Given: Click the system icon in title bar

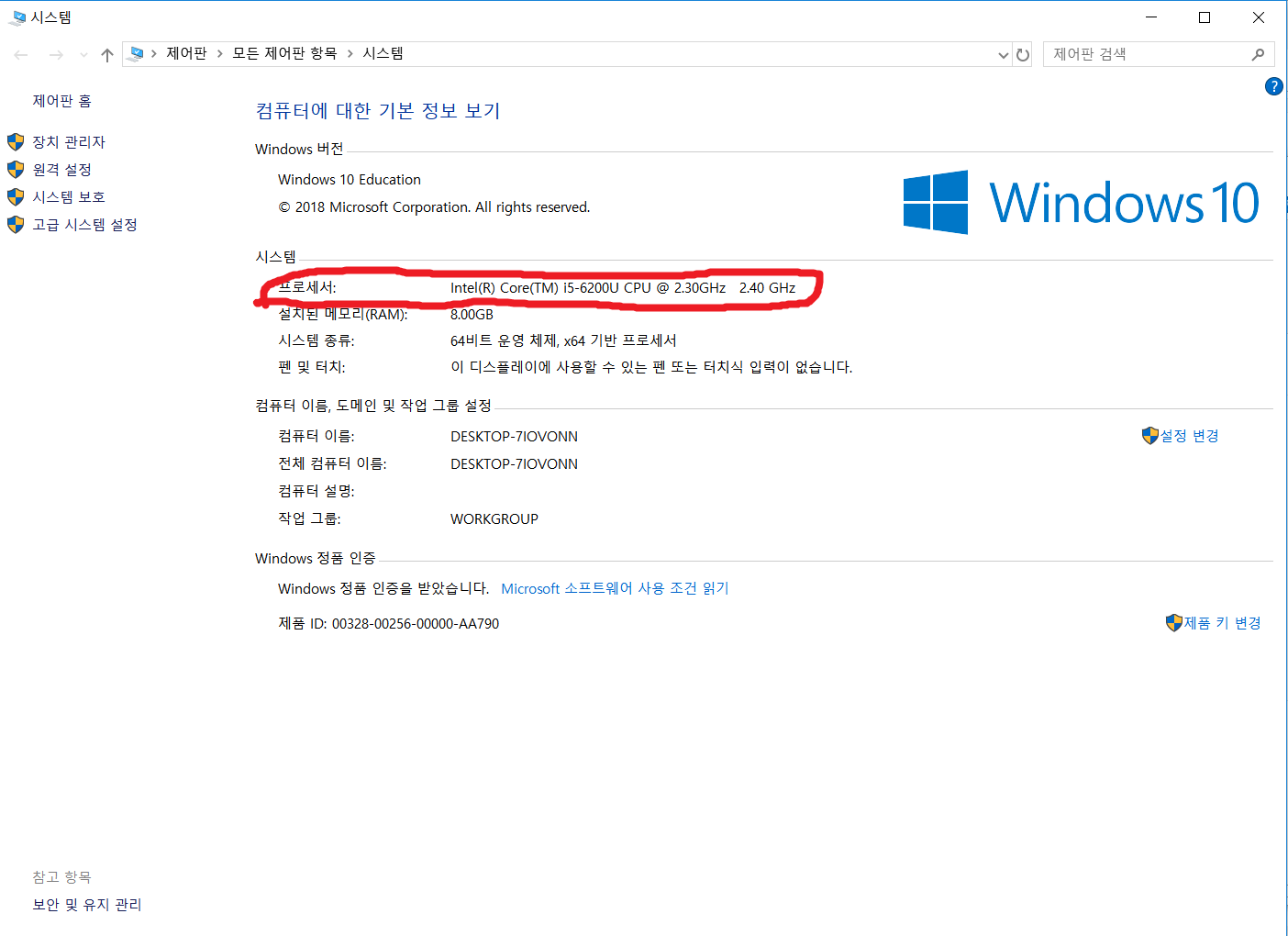Looking at the screenshot, I should tap(17, 17).
